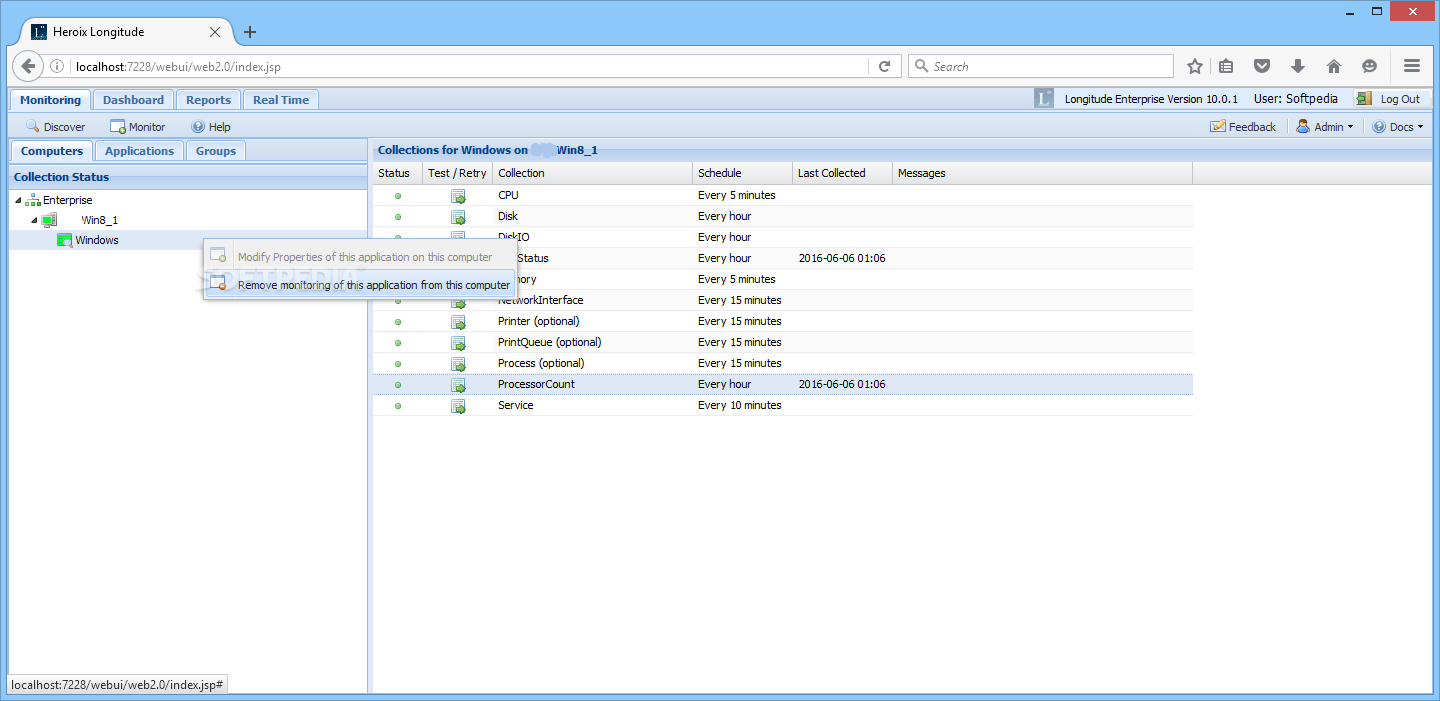The width and height of the screenshot is (1440, 701).
Task: Open the Firefox hamburger menu
Action: click(x=1412, y=66)
